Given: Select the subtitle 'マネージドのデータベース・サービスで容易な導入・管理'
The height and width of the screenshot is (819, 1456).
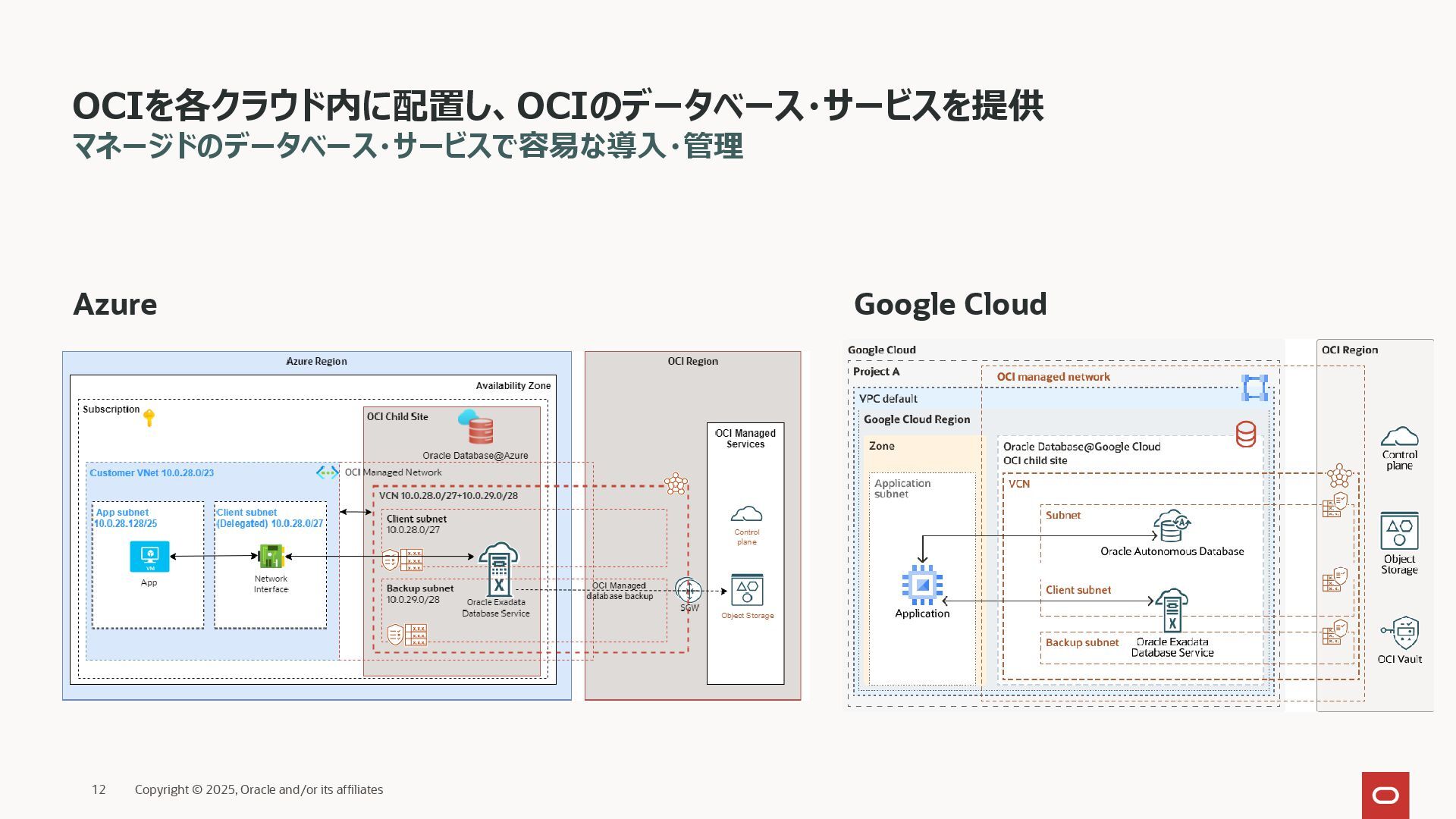Looking at the screenshot, I should [408, 146].
